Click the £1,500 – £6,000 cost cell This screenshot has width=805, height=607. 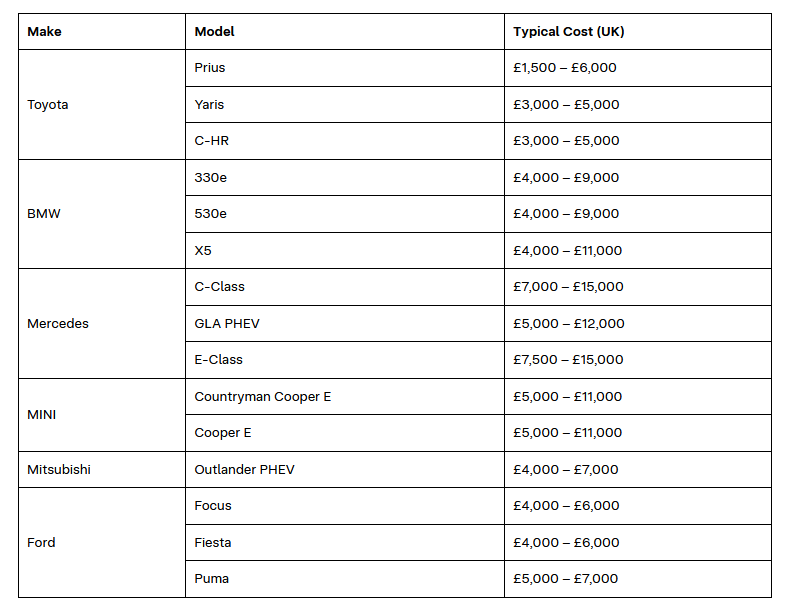[x=565, y=68]
